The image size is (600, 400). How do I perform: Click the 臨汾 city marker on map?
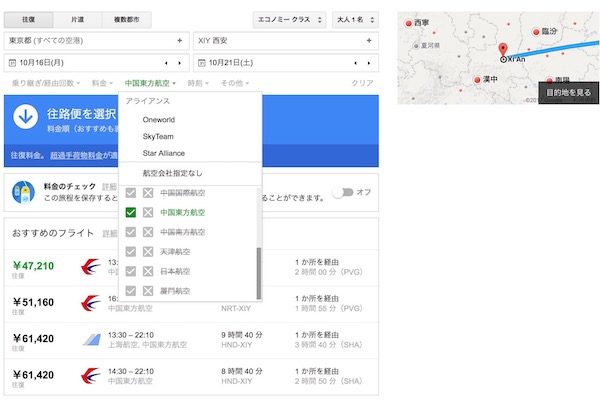(x=536, y=32)
